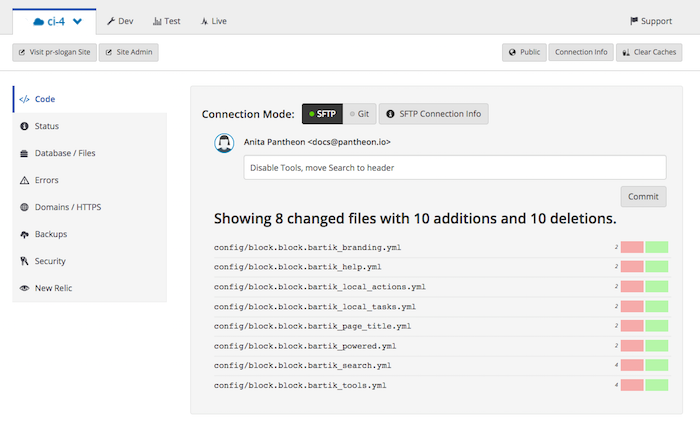Click the Security key icon
Viewport: 700px width, 422px height.
(x=24, y=261)
